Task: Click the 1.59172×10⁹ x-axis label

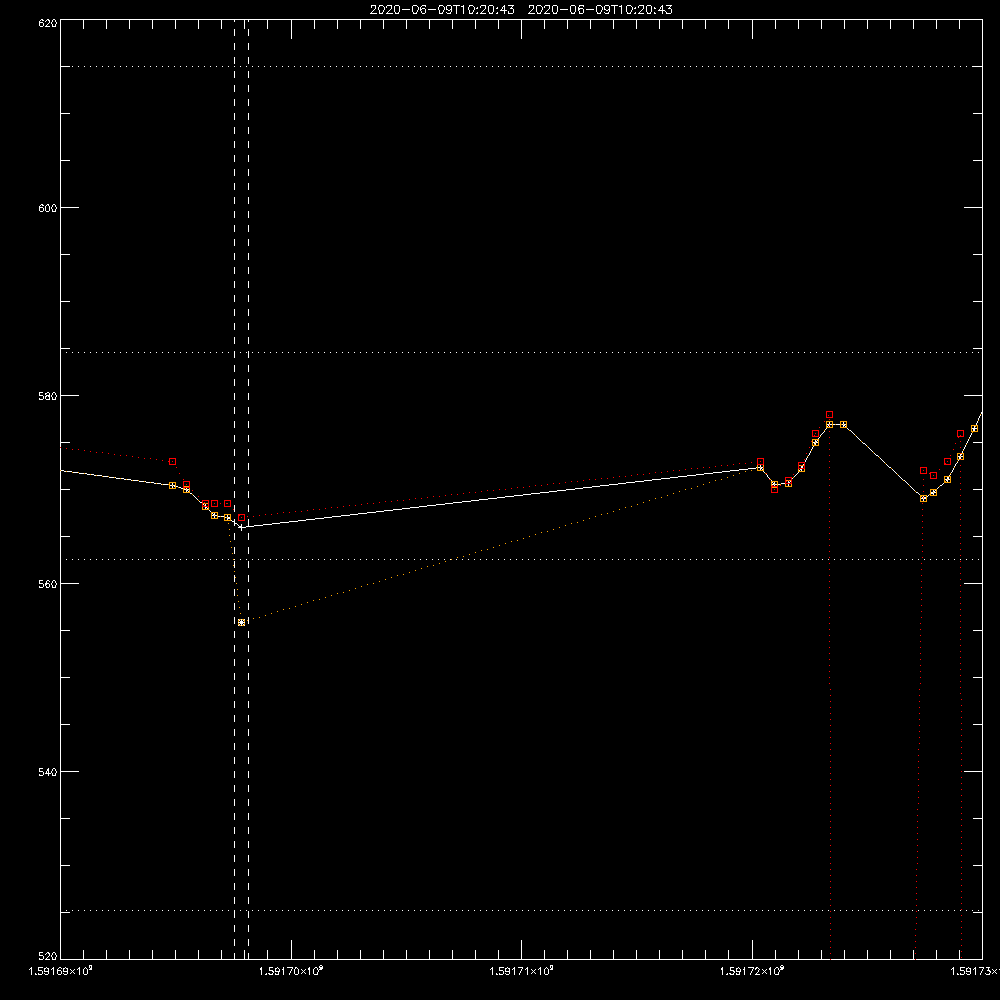Action: [753, 971]
